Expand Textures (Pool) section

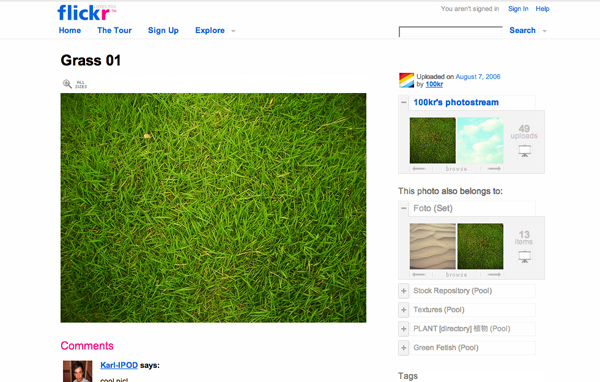(403, 310)
